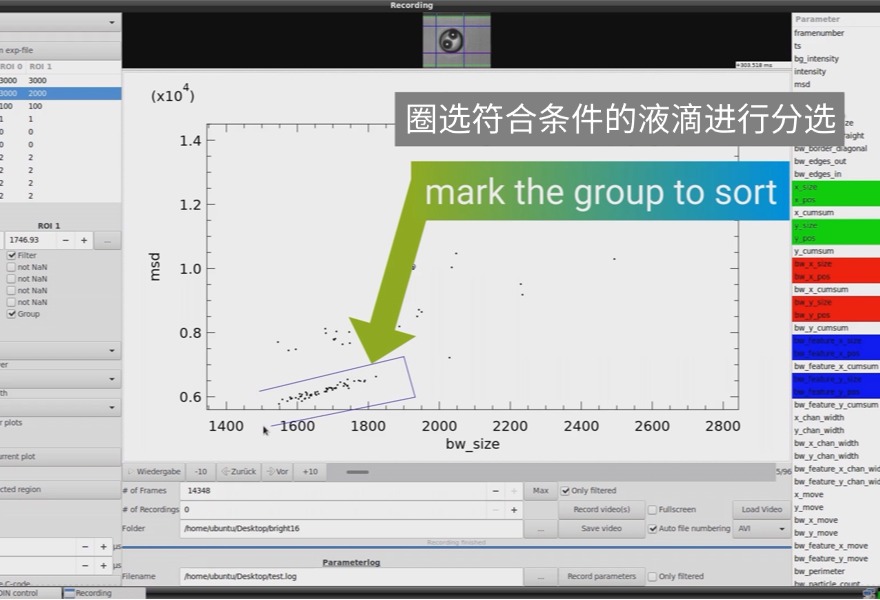Image resolution: width=880 pixels, height=600 pixels.
Task: Select bw_perimeter in the Parameter list
Action: coord(819,571)
